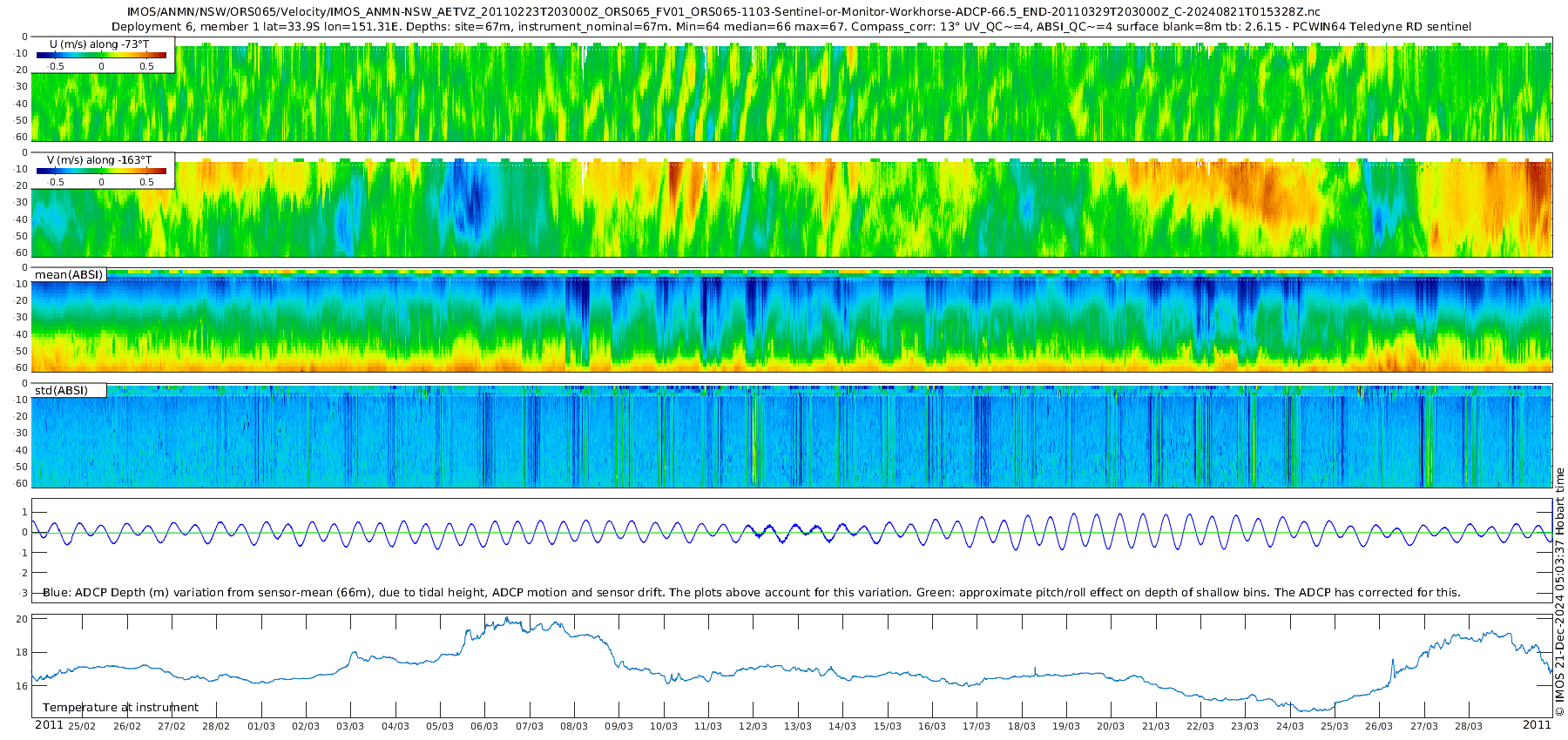Click the 27/02 date tick label

[172, 726]
